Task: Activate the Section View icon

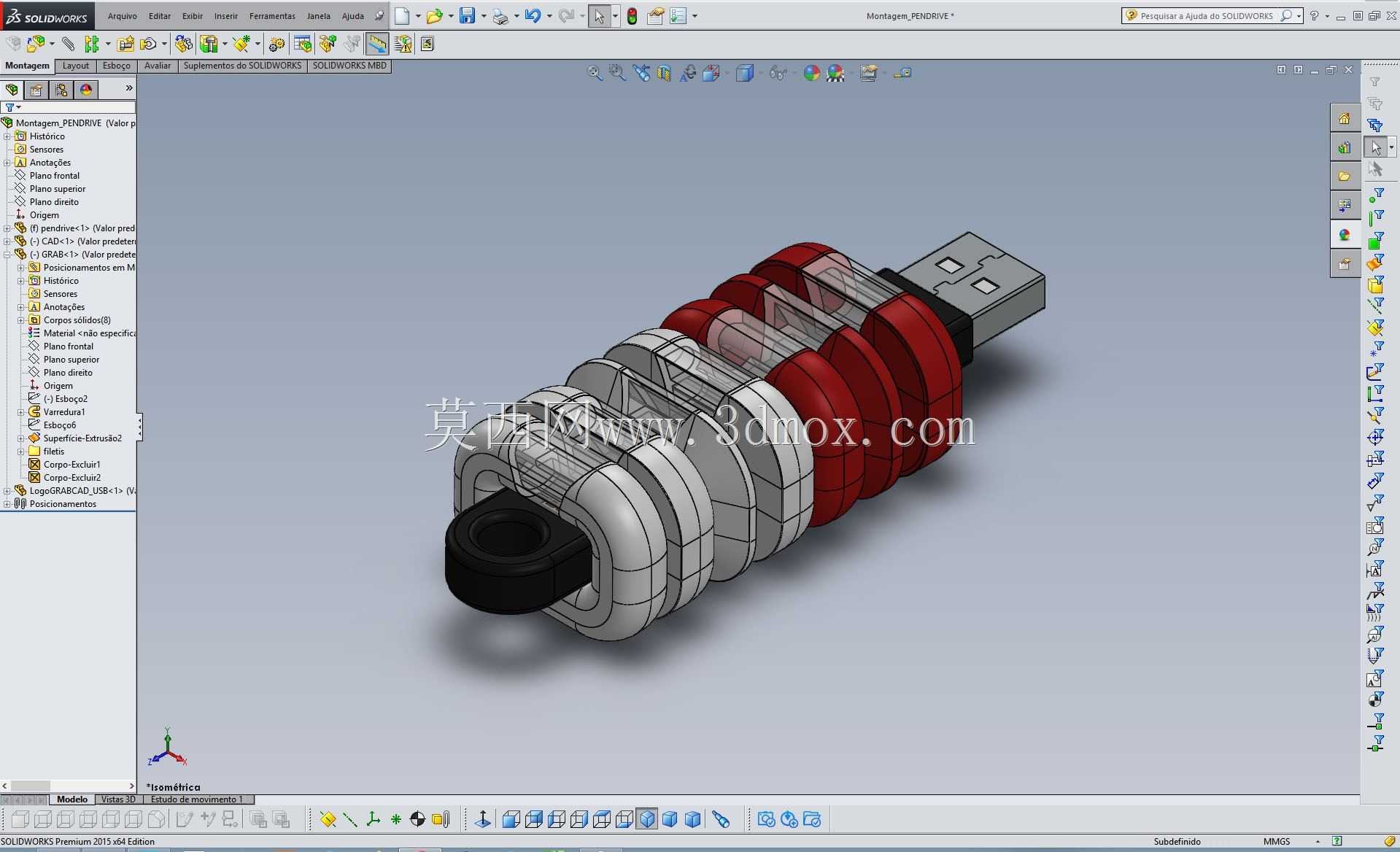Action: 664,73
